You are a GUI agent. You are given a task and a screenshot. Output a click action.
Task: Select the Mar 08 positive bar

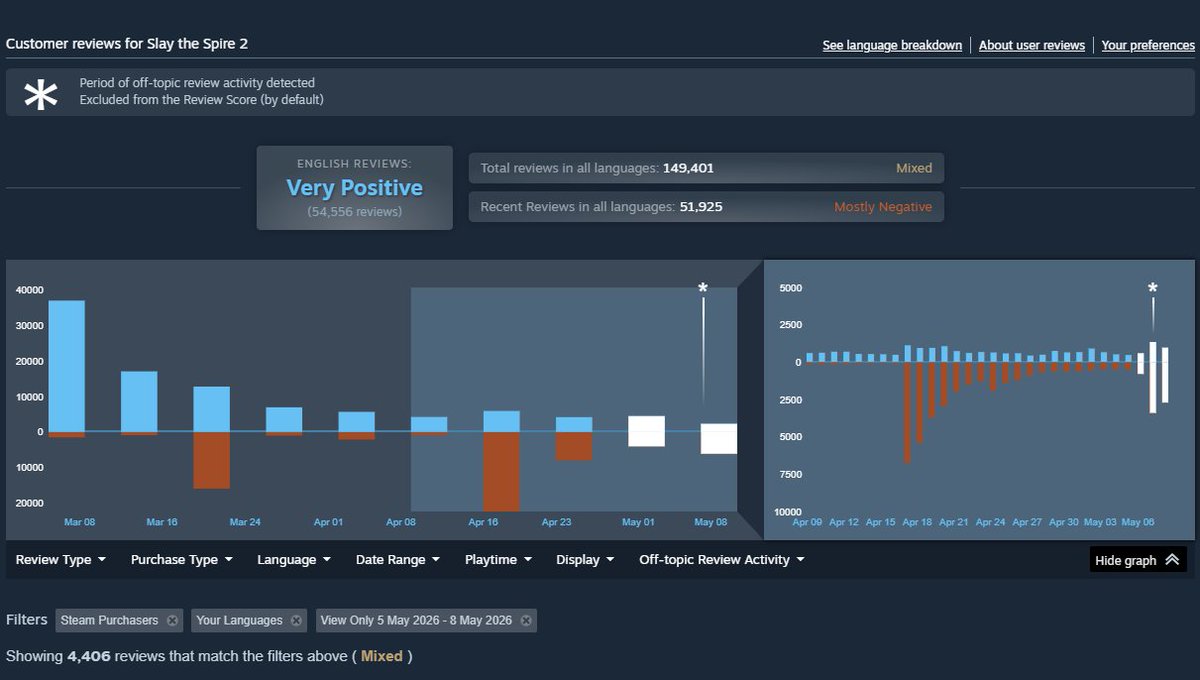pyautogui.click(x=66, y=366)
